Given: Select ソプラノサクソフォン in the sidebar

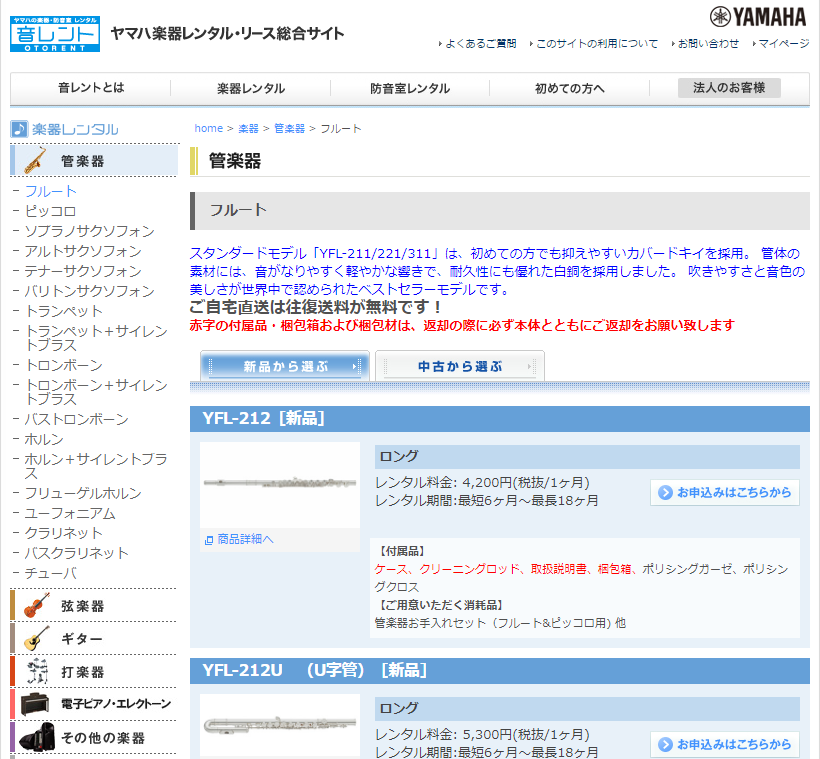Looking at the screenshot, I should tap(89, 231).
